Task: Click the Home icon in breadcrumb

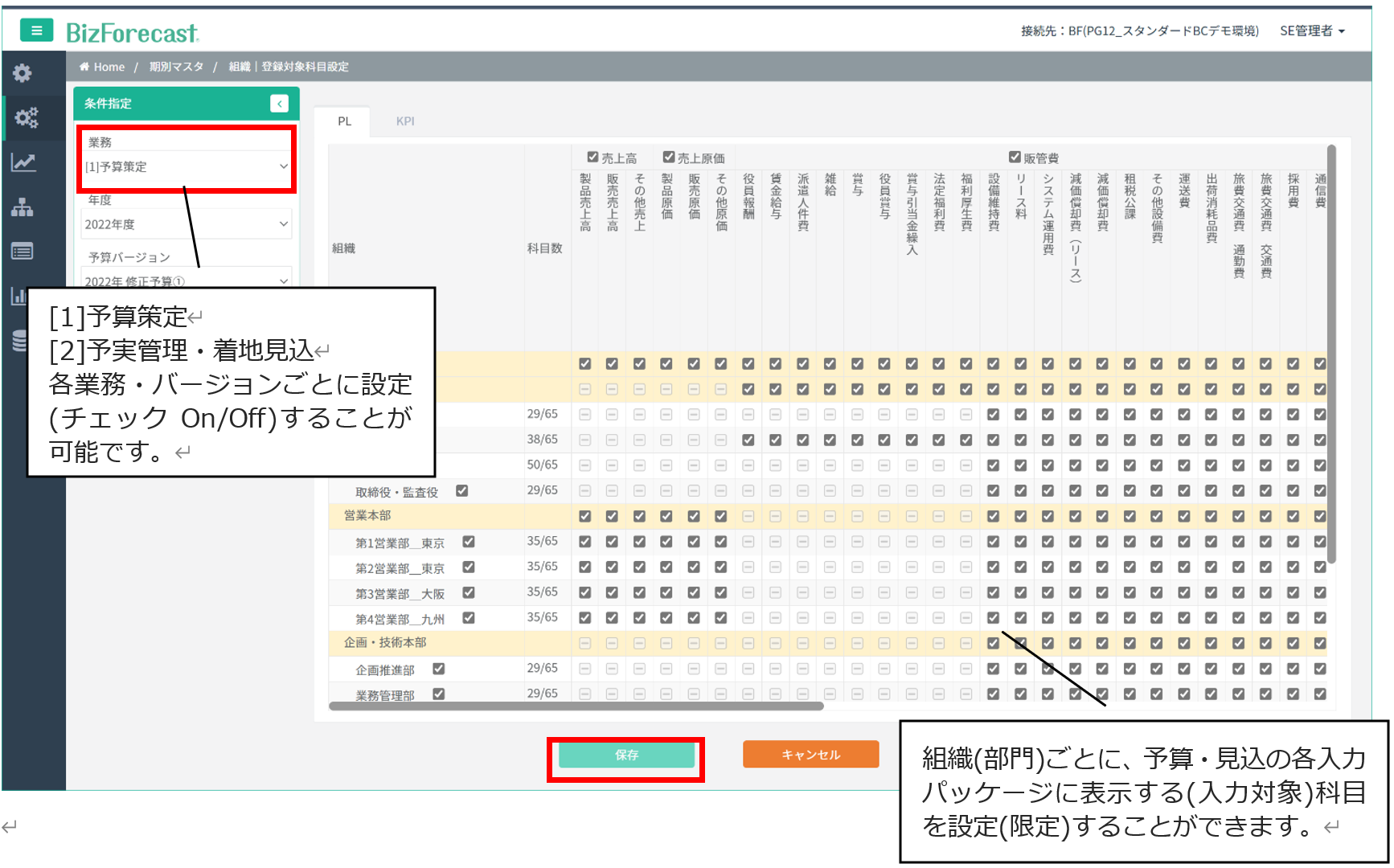Action: [84, 67]
